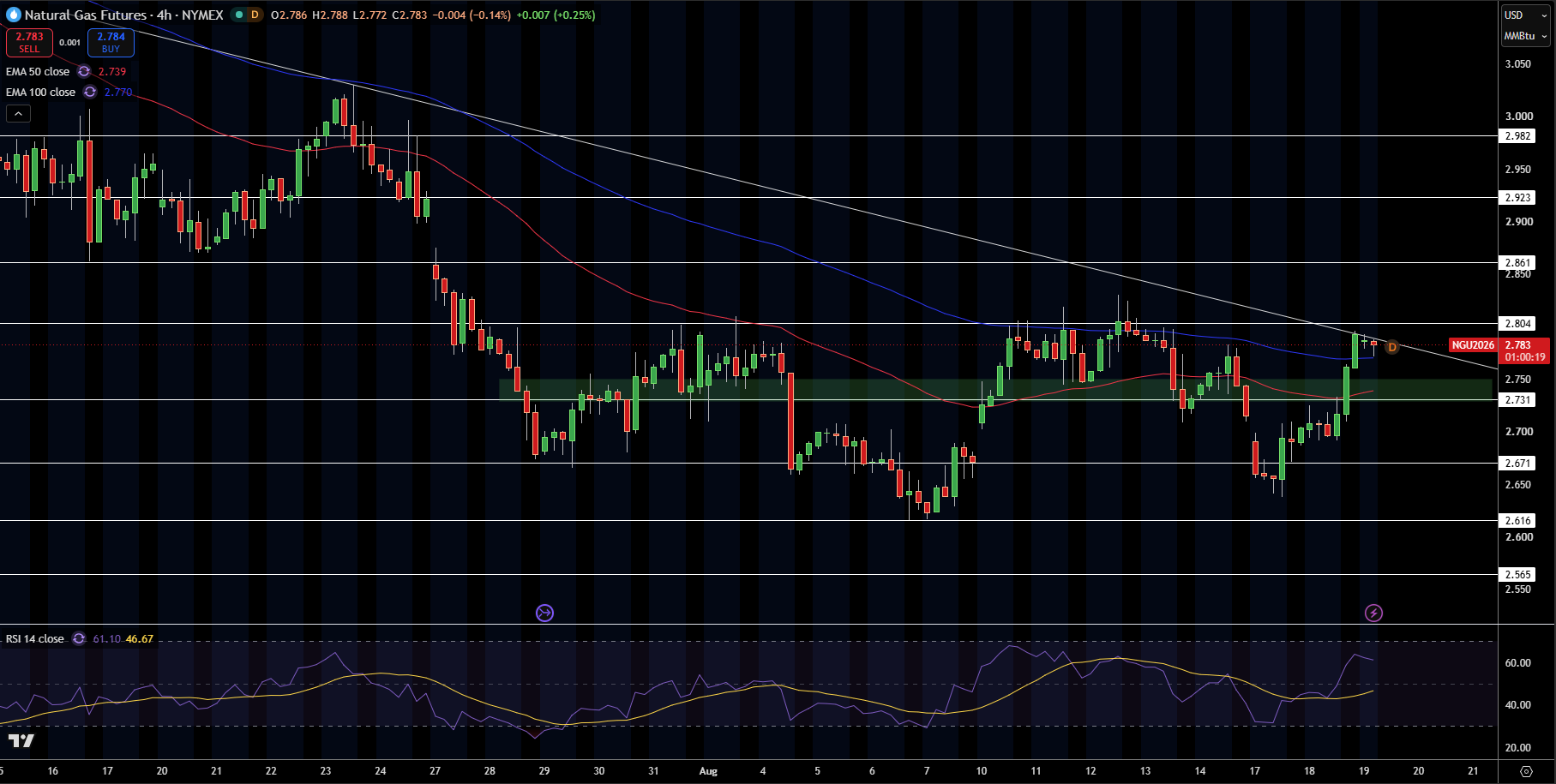1556x784 pixels.
Task: Click the EMA 50 value 2.739
Action: coord(112,72)
